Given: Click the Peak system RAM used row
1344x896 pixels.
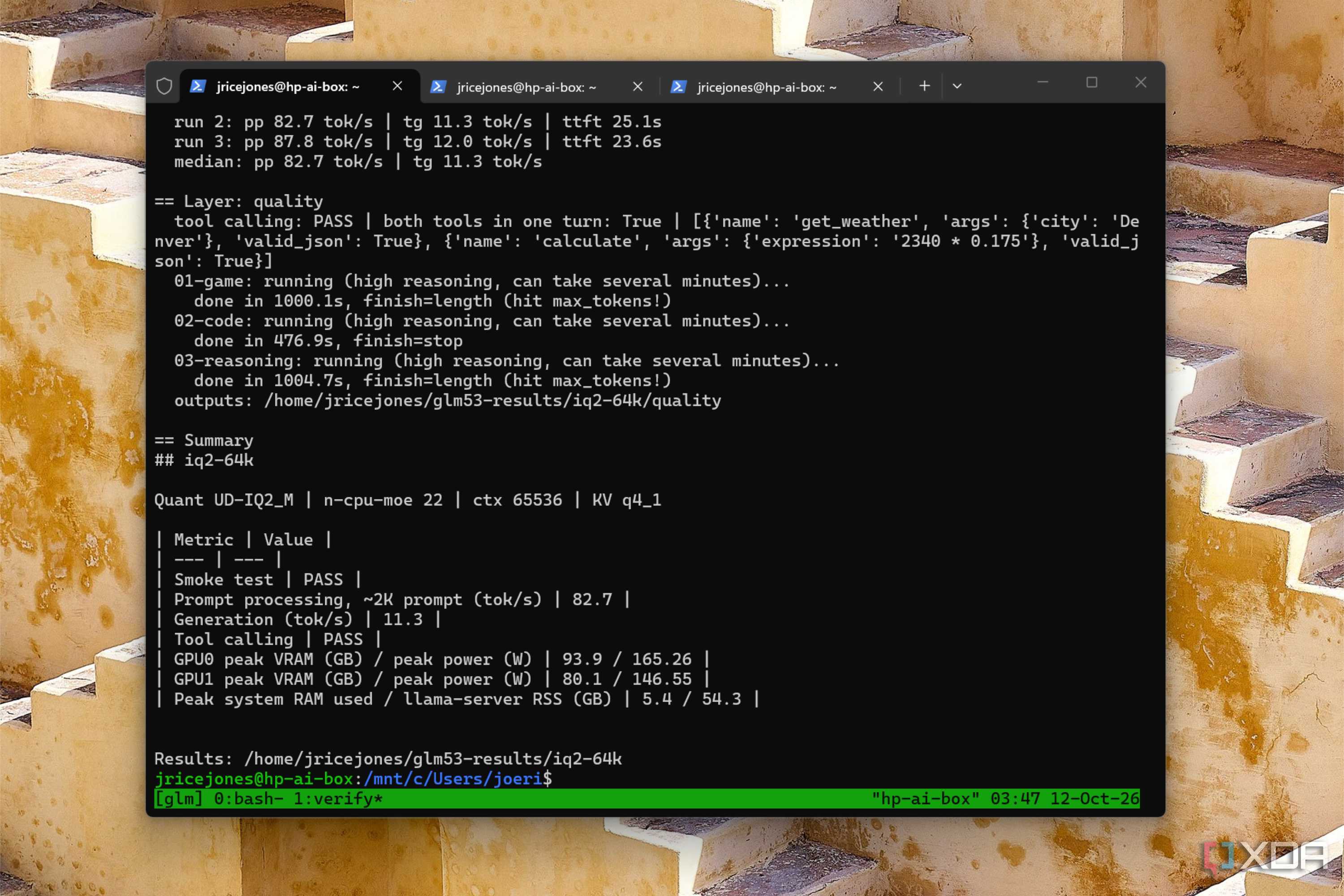Looking at the screenshot, I should pyautogui.click(x=458, y=700).
